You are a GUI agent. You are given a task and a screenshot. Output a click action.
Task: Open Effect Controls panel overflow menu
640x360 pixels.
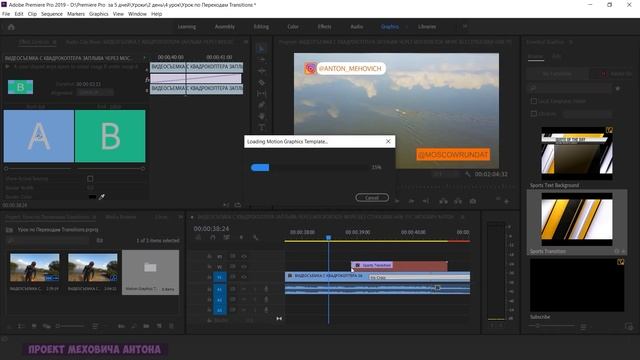click(x=246, y=42)
